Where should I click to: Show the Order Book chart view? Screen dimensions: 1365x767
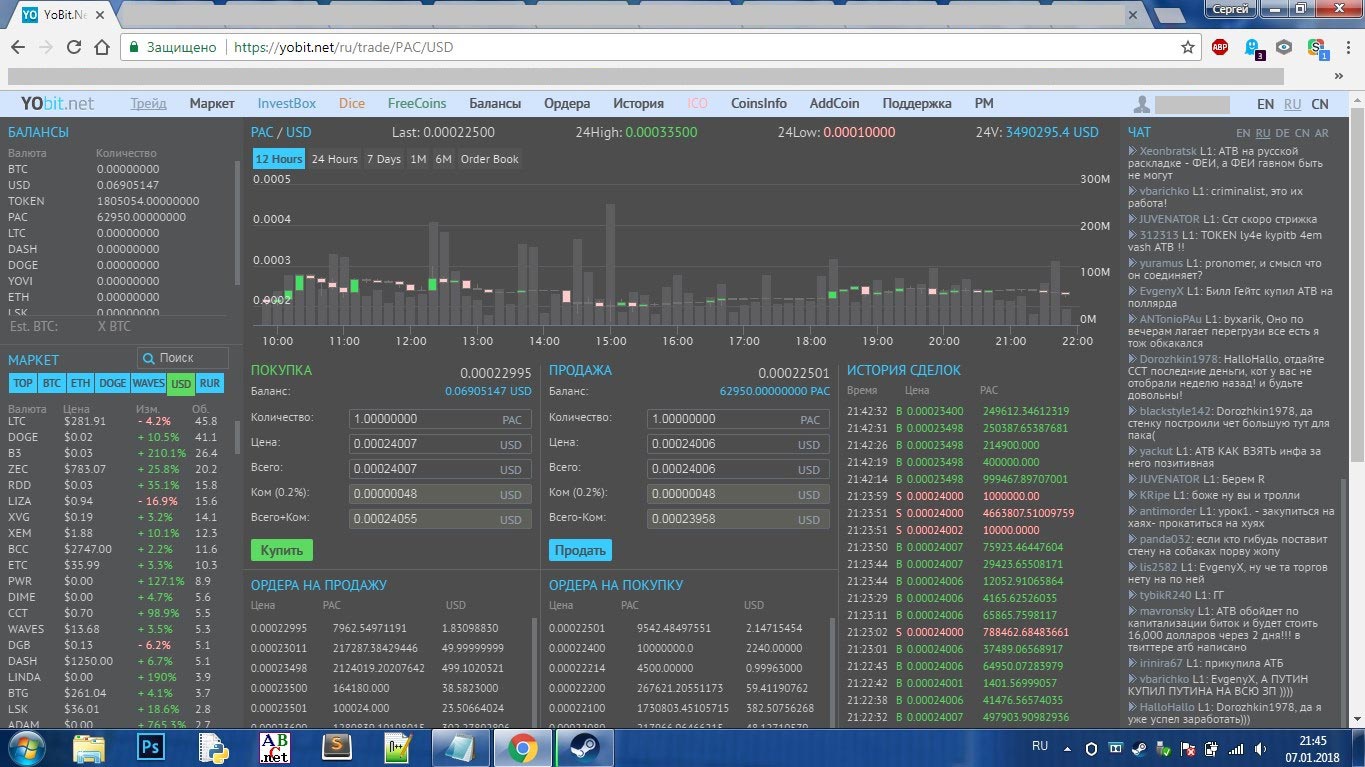pyautogui.click(x=490, y=159)
